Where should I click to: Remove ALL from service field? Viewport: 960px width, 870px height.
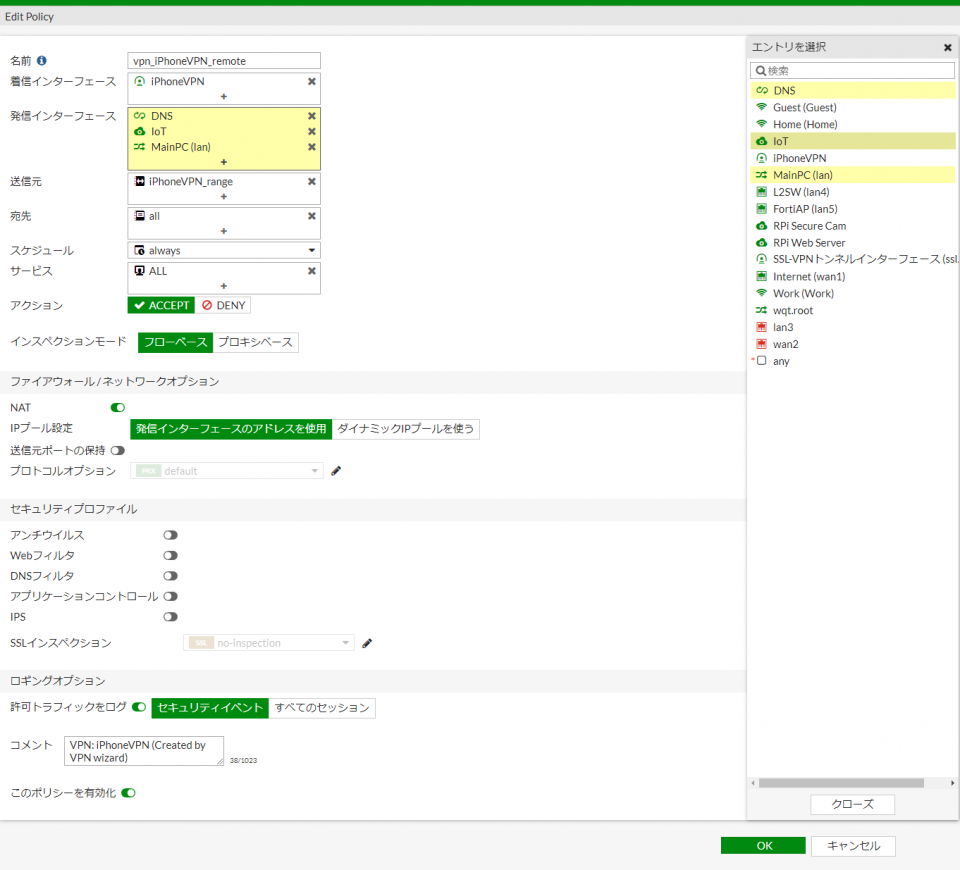312,271
